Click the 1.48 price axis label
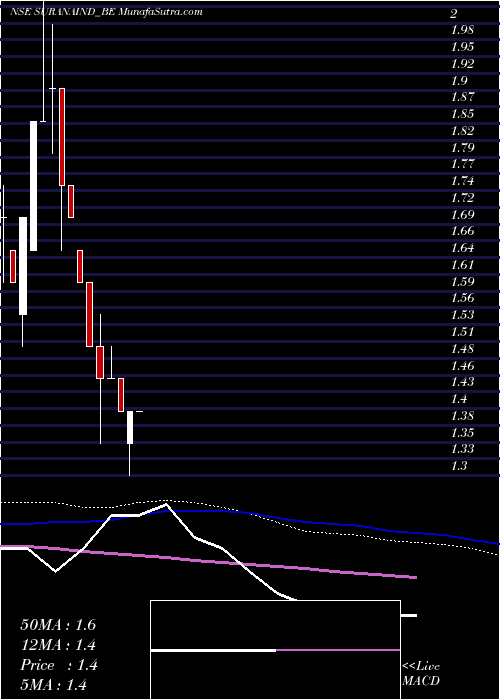Image resolution: width=500 pixels, height=700 pixels. tap(462, 349)
